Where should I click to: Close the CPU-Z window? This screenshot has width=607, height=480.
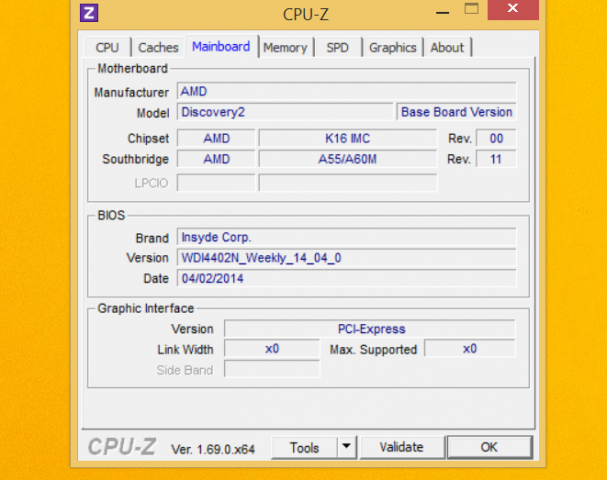[x=513, y=10]
